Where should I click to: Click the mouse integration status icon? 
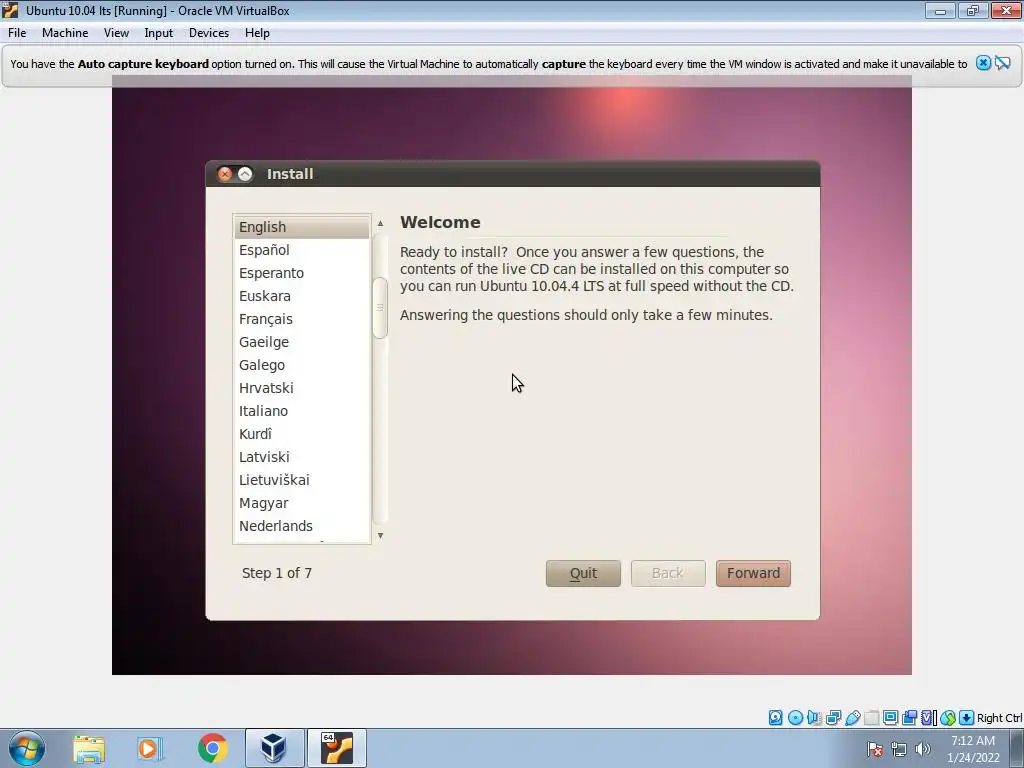tap(948, 718)
